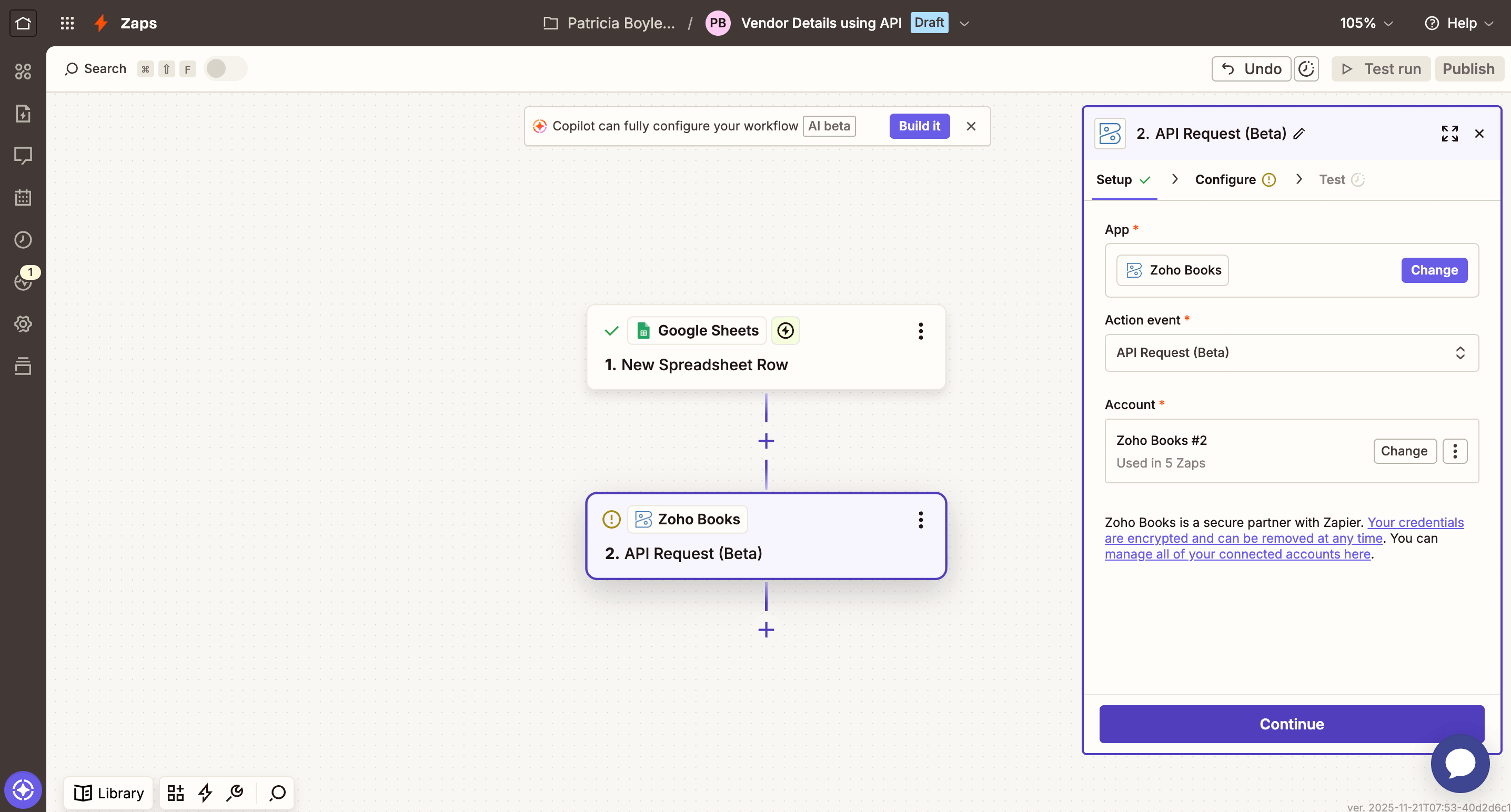This screenshot has height=812, width=1511.
Task: Open the chat bubble in the bottom right
Action: (x=1460, y=763)
